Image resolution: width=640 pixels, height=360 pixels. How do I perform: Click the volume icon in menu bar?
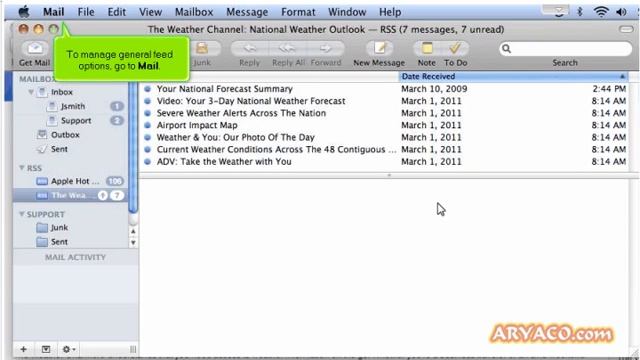[x=622, y=12]
